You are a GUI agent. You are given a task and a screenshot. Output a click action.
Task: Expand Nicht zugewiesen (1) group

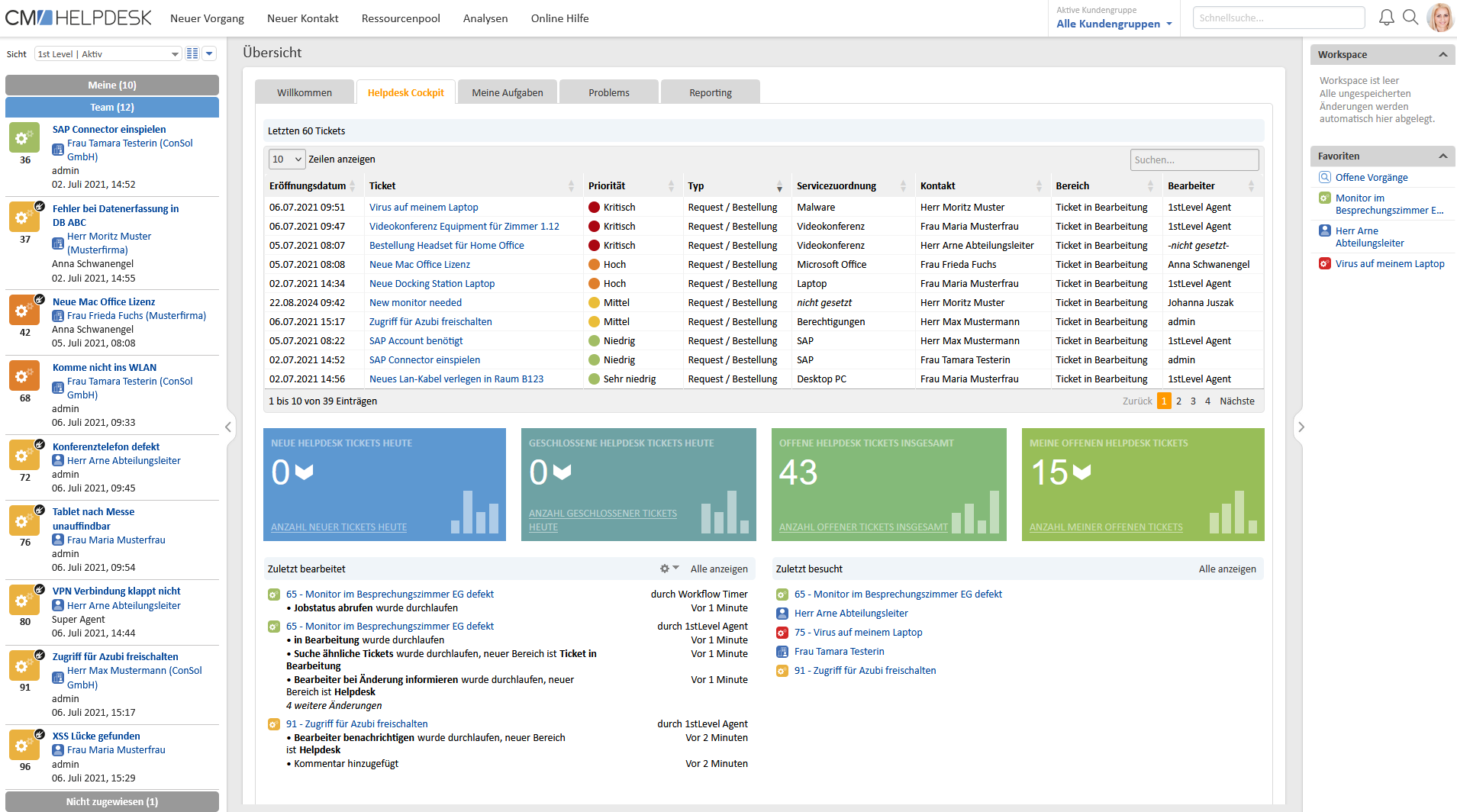(x=112, y=801)
